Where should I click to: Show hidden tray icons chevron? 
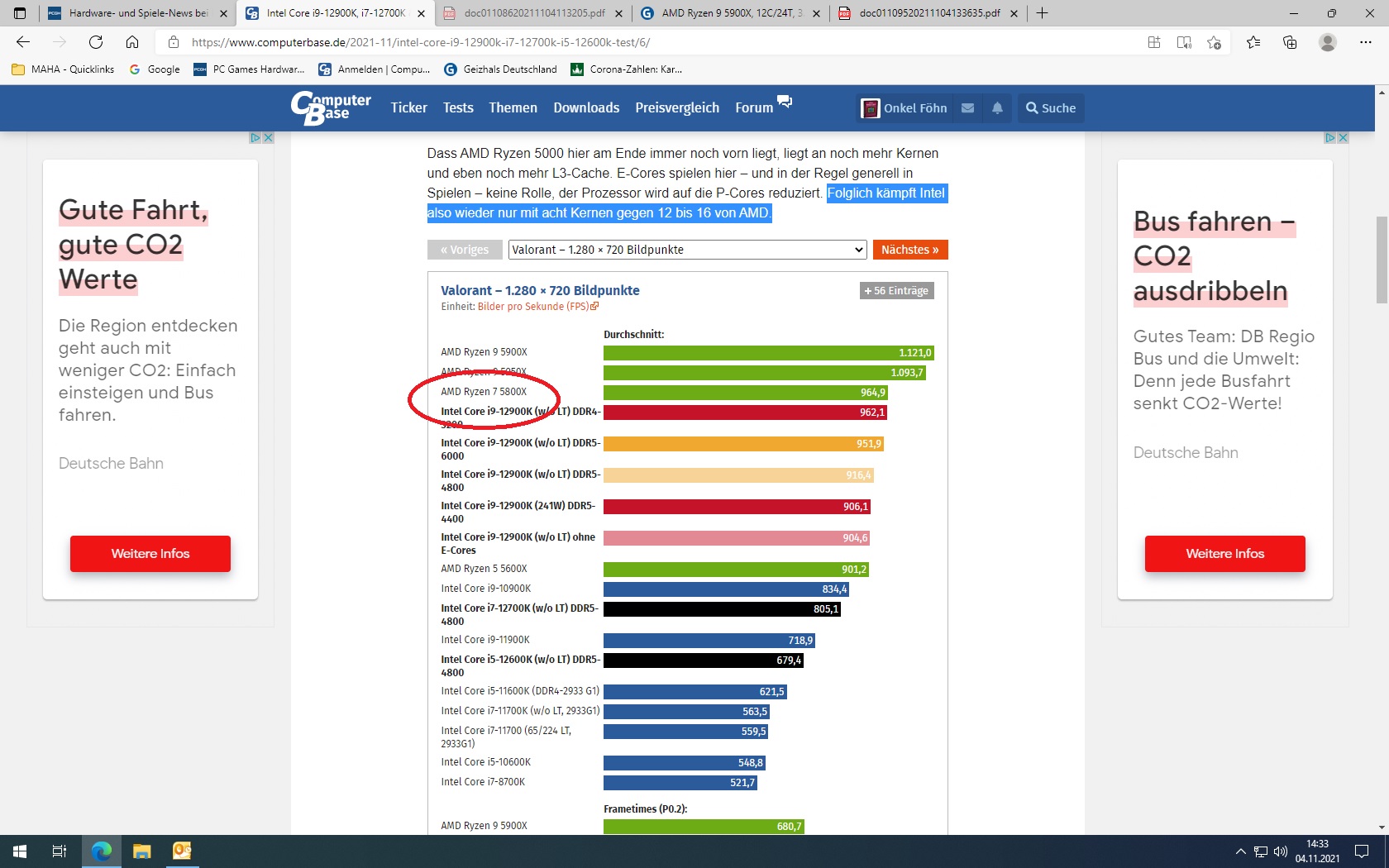pos(1240,851)
